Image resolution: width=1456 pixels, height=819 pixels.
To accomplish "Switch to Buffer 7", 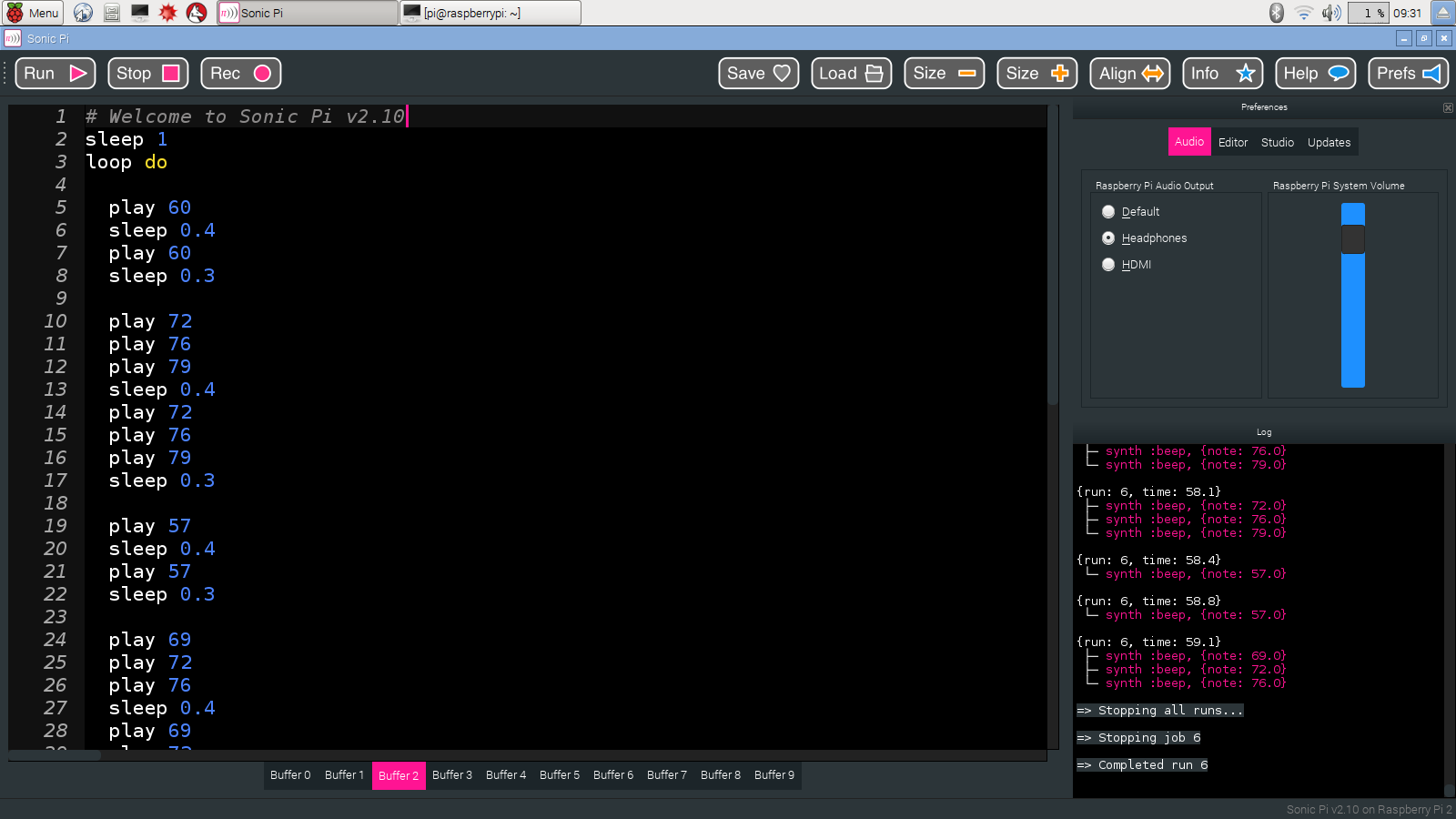I will pyautogui.click(x=667, y=775).
